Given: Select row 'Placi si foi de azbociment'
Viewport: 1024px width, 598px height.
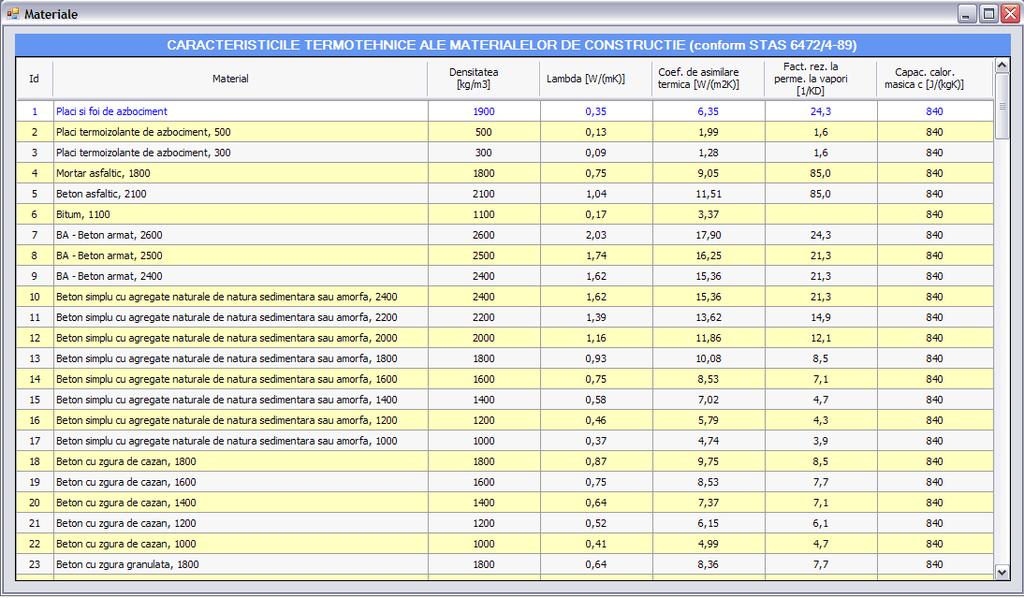Looking at the screenshot, I should (x=504, y=112).
